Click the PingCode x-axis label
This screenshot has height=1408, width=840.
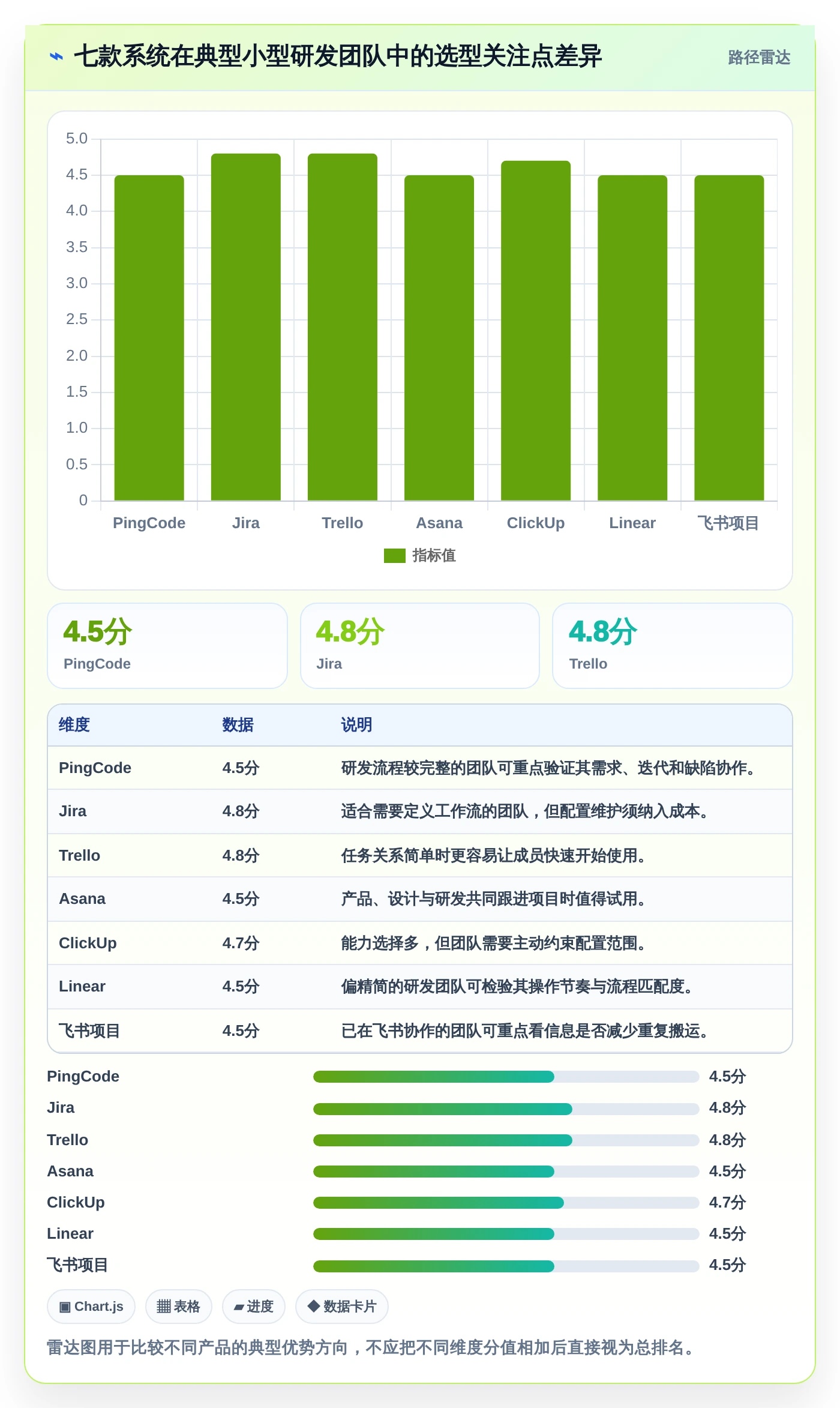(149, 523)
